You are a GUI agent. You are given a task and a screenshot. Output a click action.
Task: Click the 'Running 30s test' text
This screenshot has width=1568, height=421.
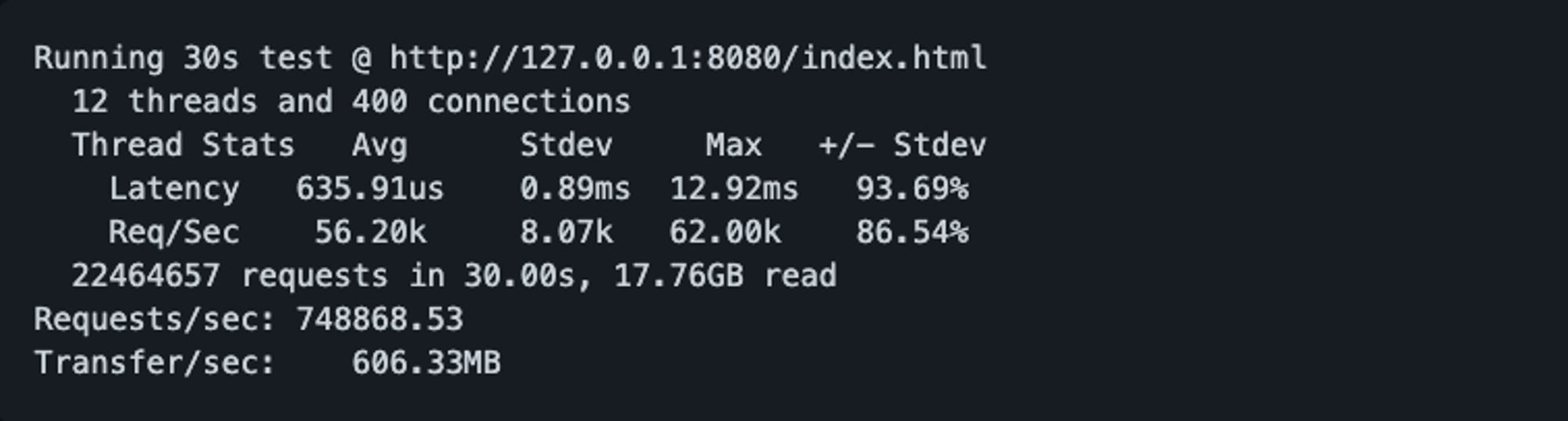[x=183, y=59]
